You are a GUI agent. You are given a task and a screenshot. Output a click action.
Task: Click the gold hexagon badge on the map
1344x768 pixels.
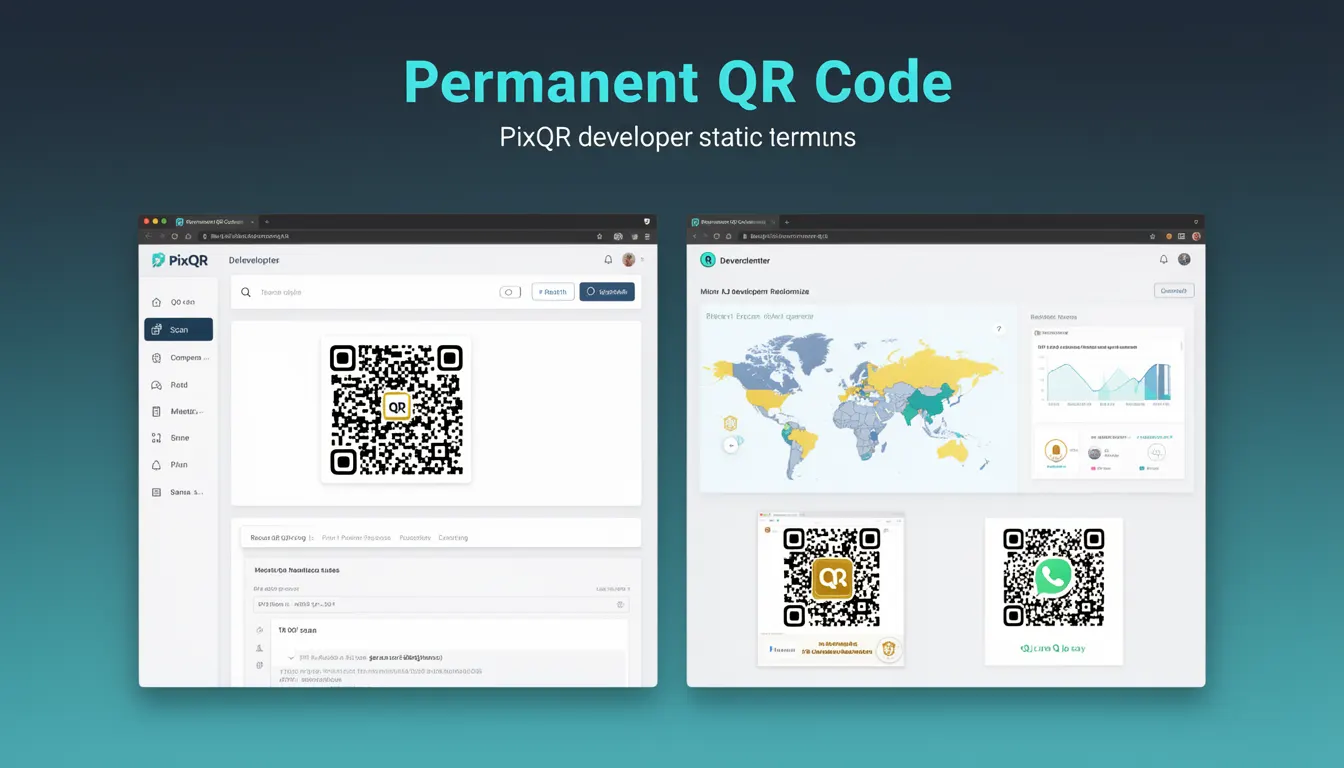tap(730, 423)
